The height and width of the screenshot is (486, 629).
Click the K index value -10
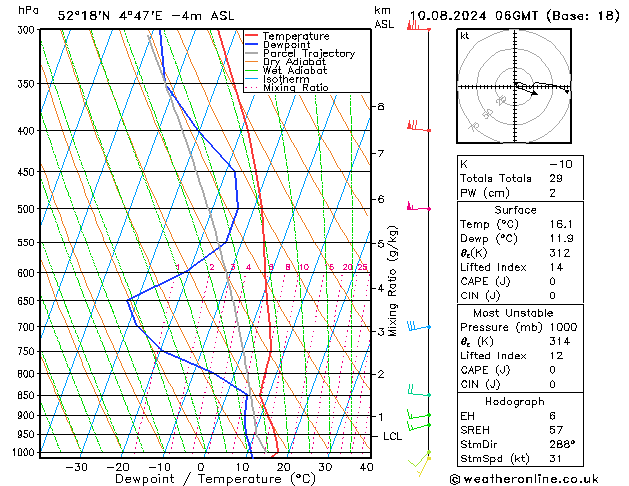561,164
